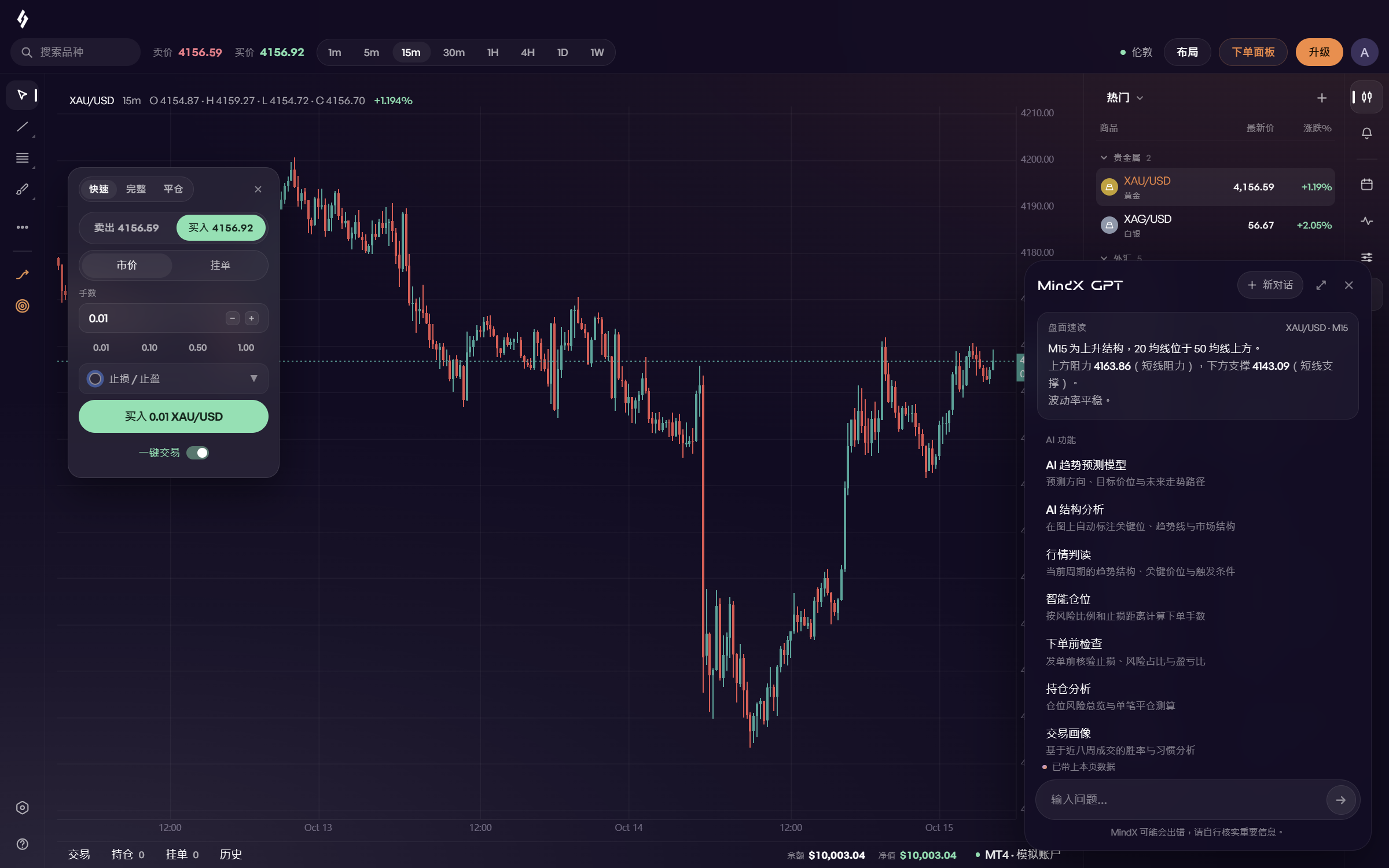
Task: Click the 买入 0.01 XAU/USD button
Action: tap(174, 417)
